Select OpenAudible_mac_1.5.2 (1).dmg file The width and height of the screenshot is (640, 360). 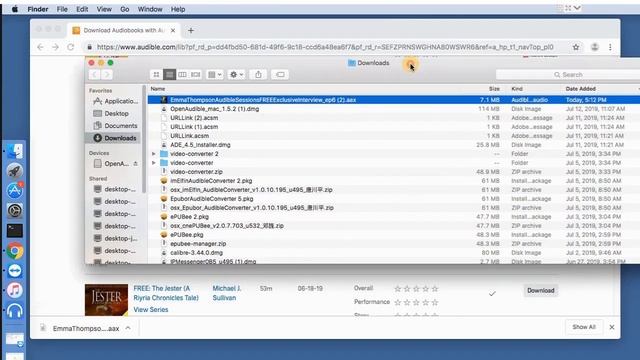pos(394,109)
